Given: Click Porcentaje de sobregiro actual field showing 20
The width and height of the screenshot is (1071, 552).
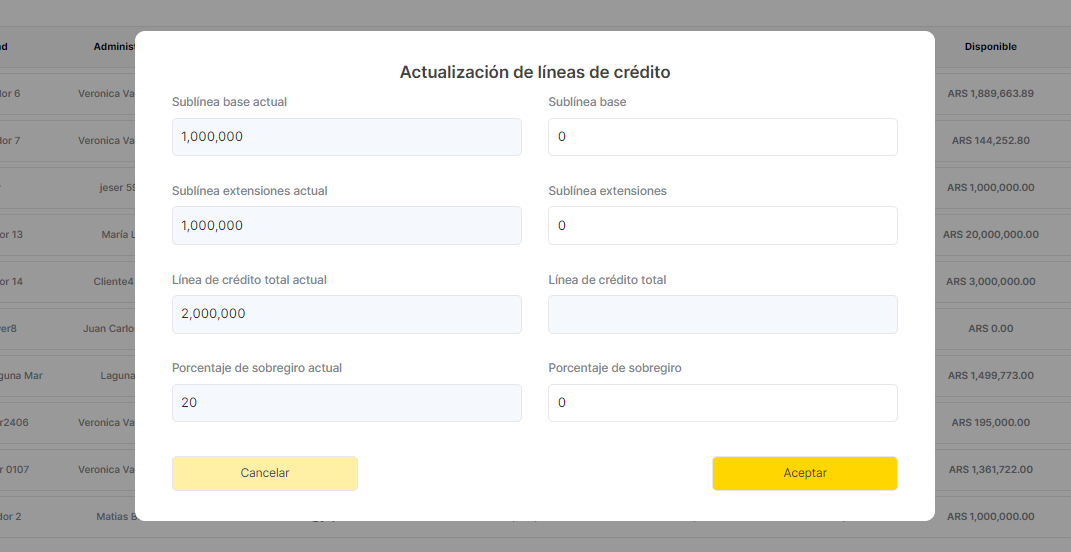Looking at the screenshot, I should (x=346, y=403).
